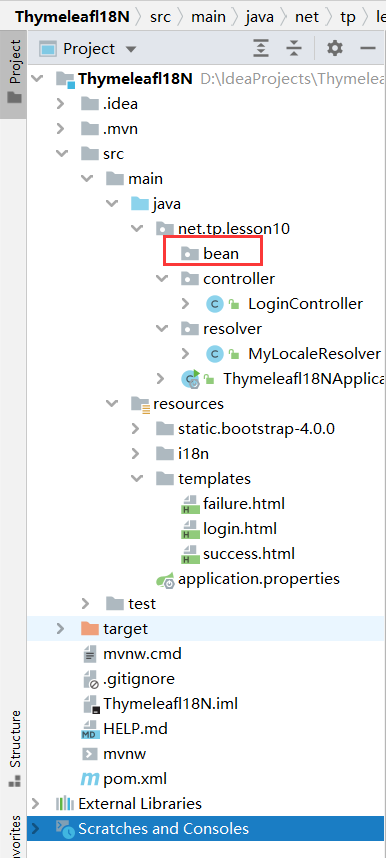Click the application.properties Spring icon

[x=166, y=579]
